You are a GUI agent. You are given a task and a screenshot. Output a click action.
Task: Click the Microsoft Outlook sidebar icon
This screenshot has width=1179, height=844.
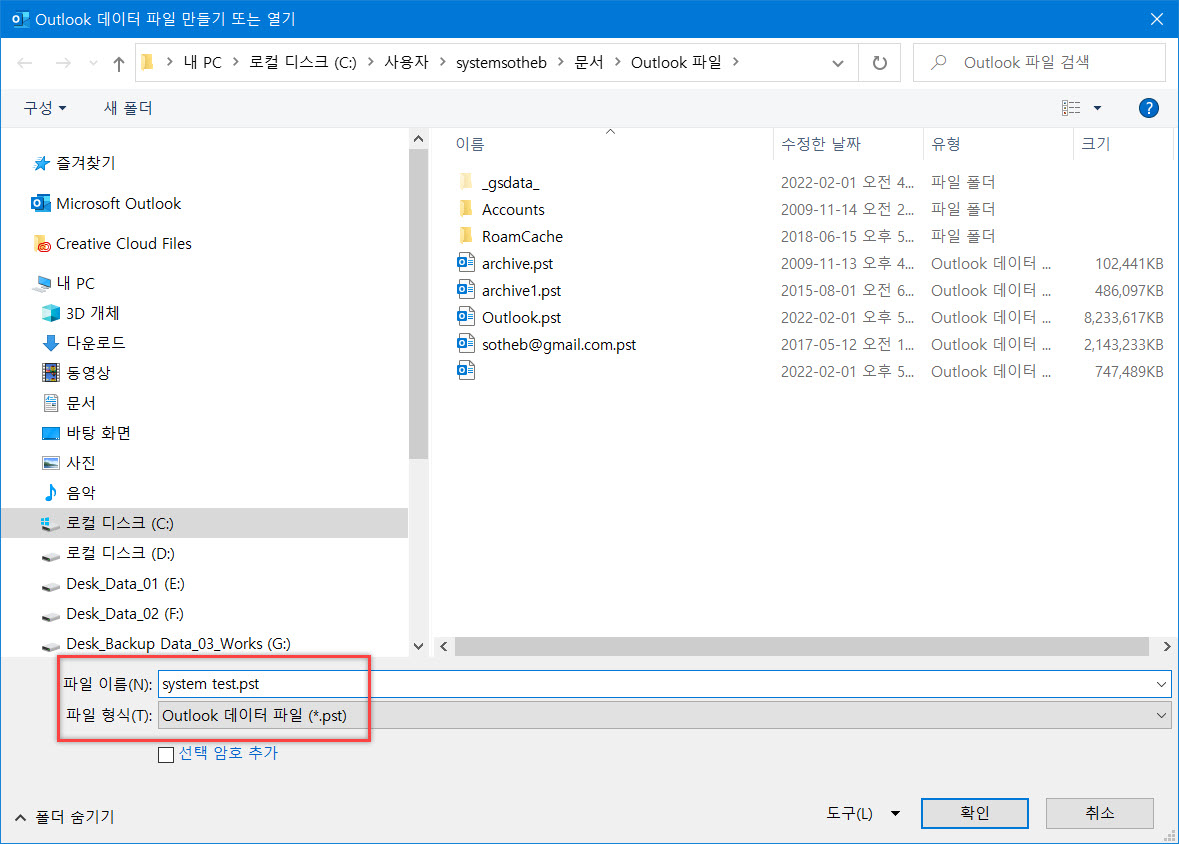tap(41, 203)
